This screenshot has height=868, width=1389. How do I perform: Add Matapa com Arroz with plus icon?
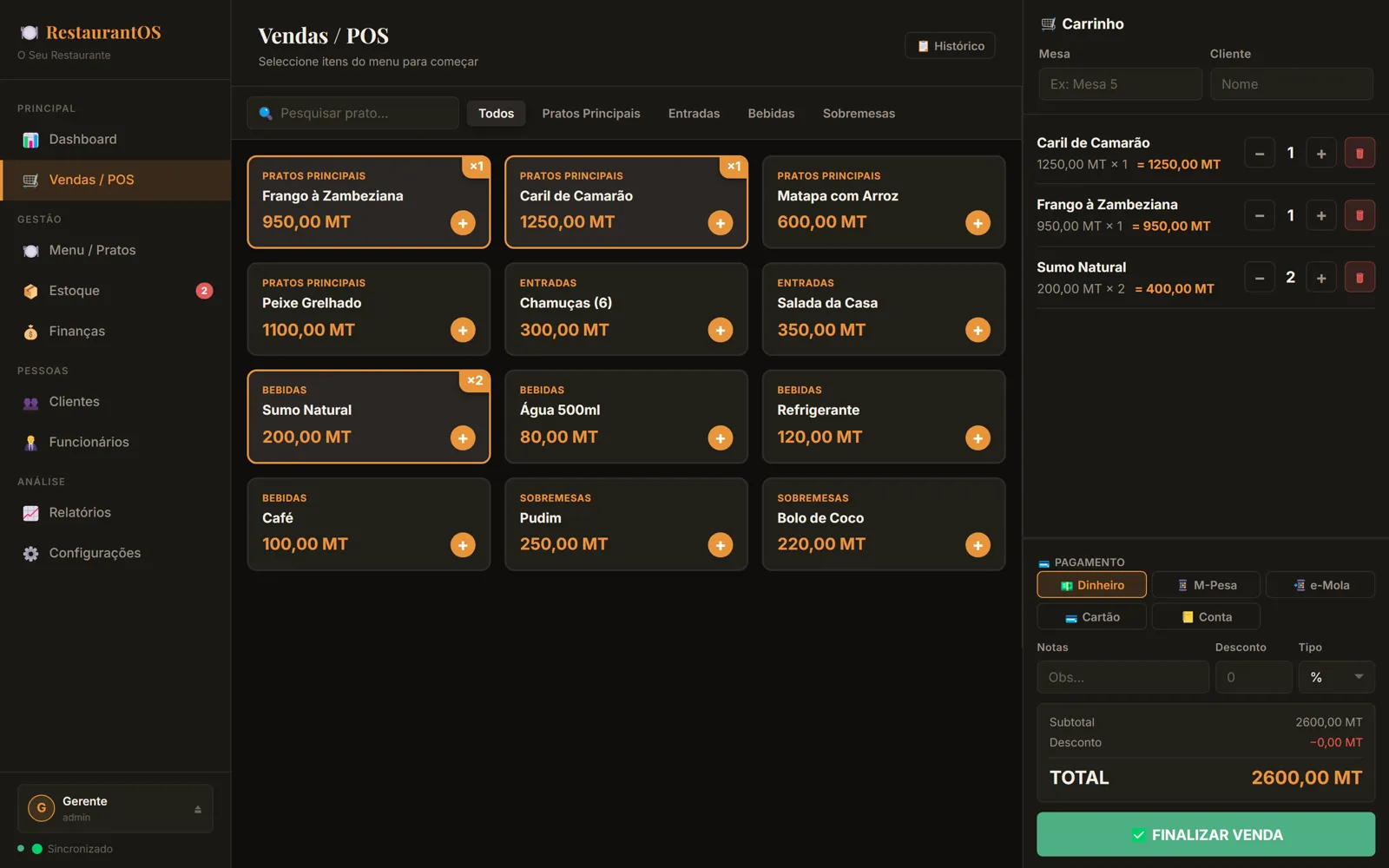[x=978, y=223]
